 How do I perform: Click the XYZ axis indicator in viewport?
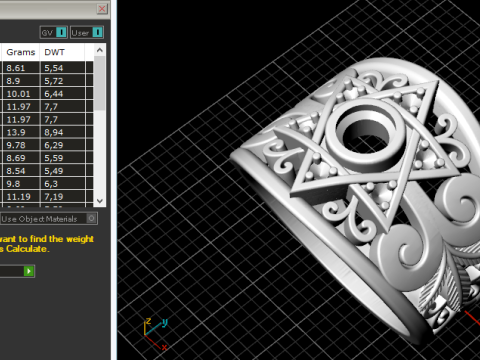coord(156,334)
